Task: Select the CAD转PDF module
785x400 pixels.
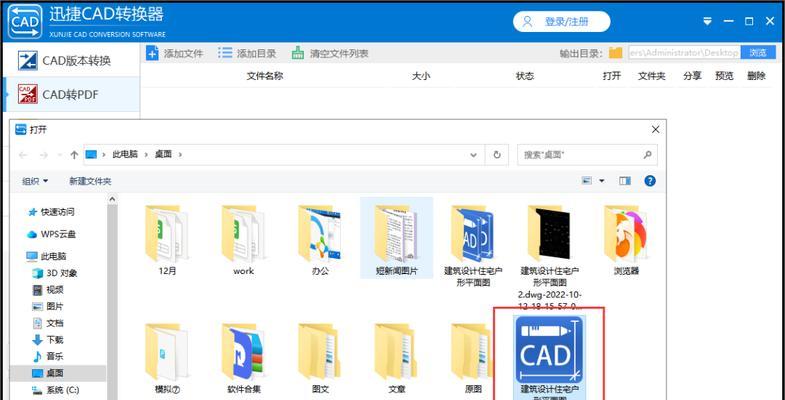Action: (71, 94)
